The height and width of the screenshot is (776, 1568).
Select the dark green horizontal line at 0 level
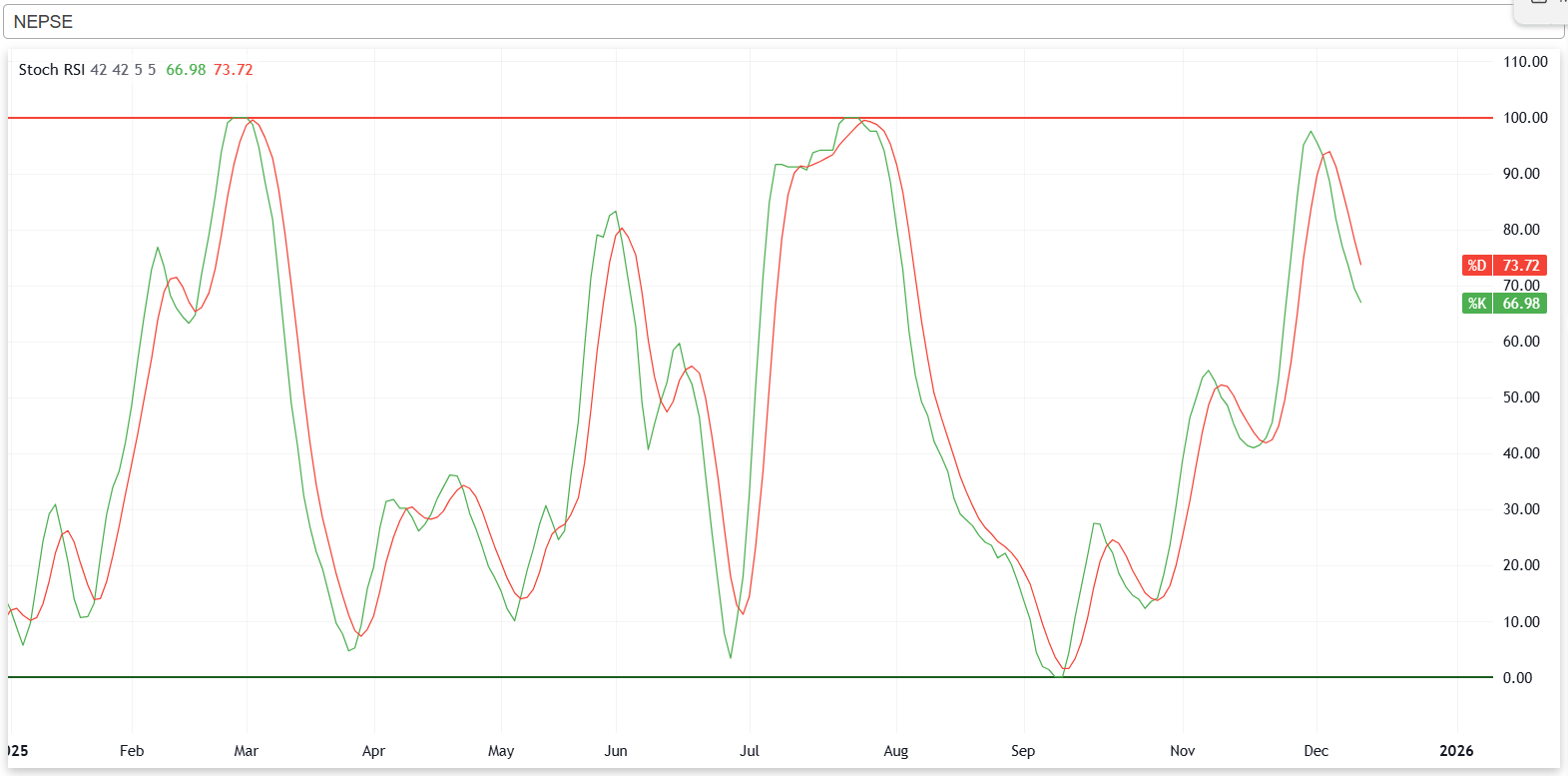(x=599, y=677)
